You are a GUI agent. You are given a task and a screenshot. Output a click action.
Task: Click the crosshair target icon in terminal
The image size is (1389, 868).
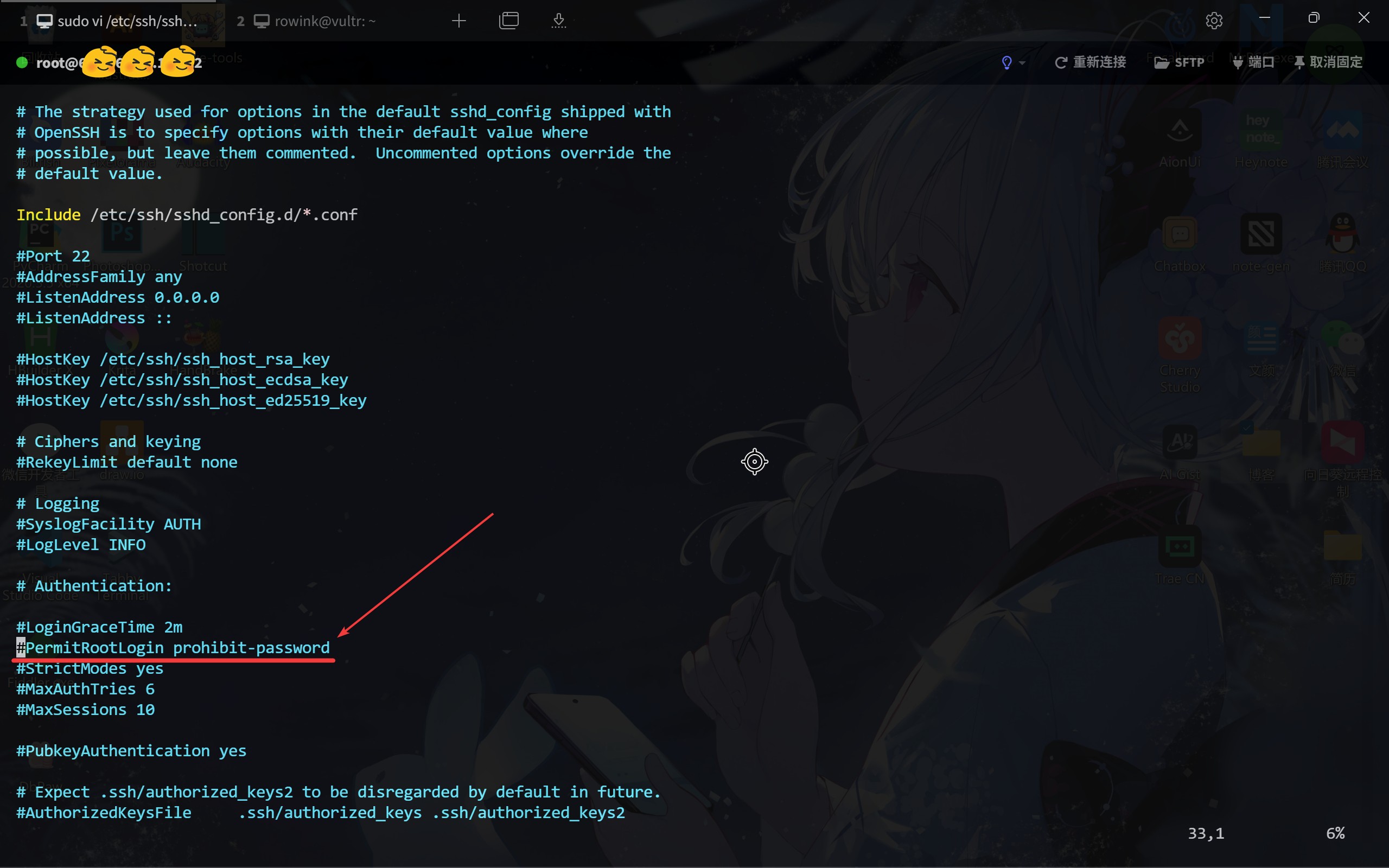[x=754, y=462]
